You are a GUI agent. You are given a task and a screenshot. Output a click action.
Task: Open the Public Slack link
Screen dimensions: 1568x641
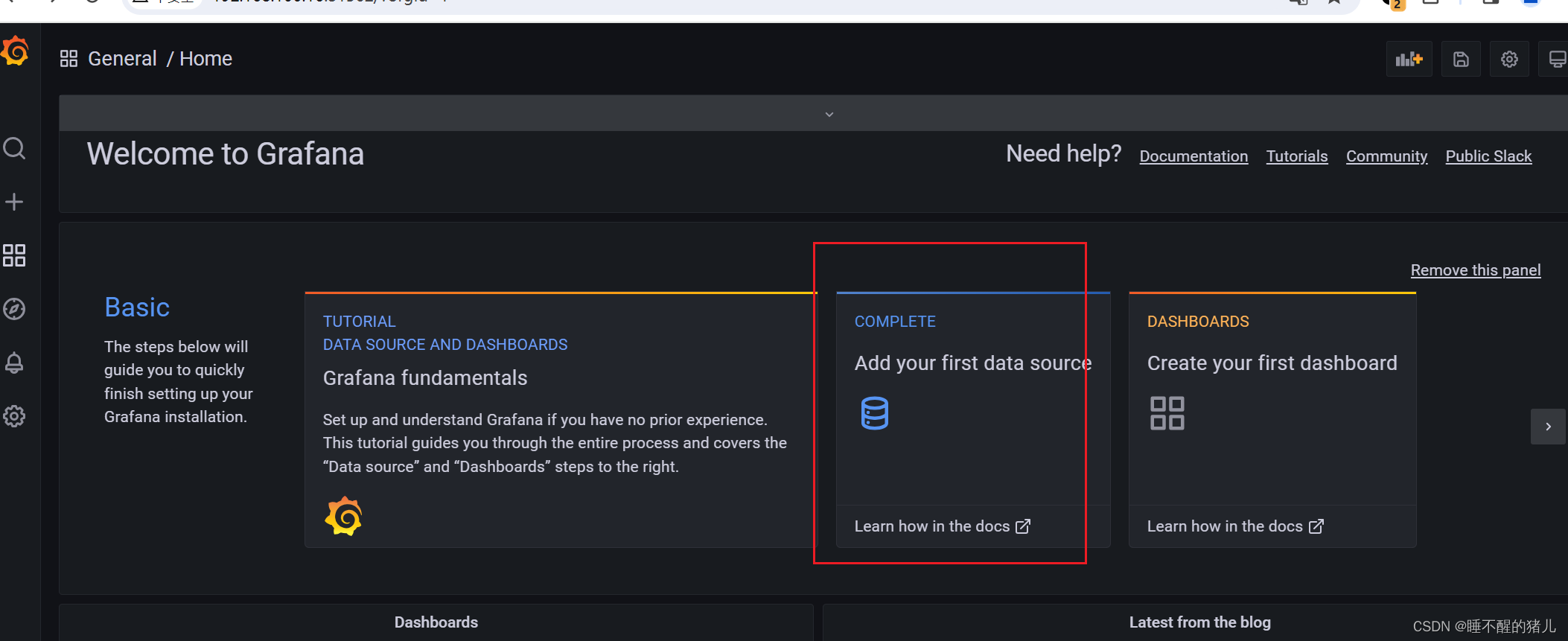click(1488, 156)
